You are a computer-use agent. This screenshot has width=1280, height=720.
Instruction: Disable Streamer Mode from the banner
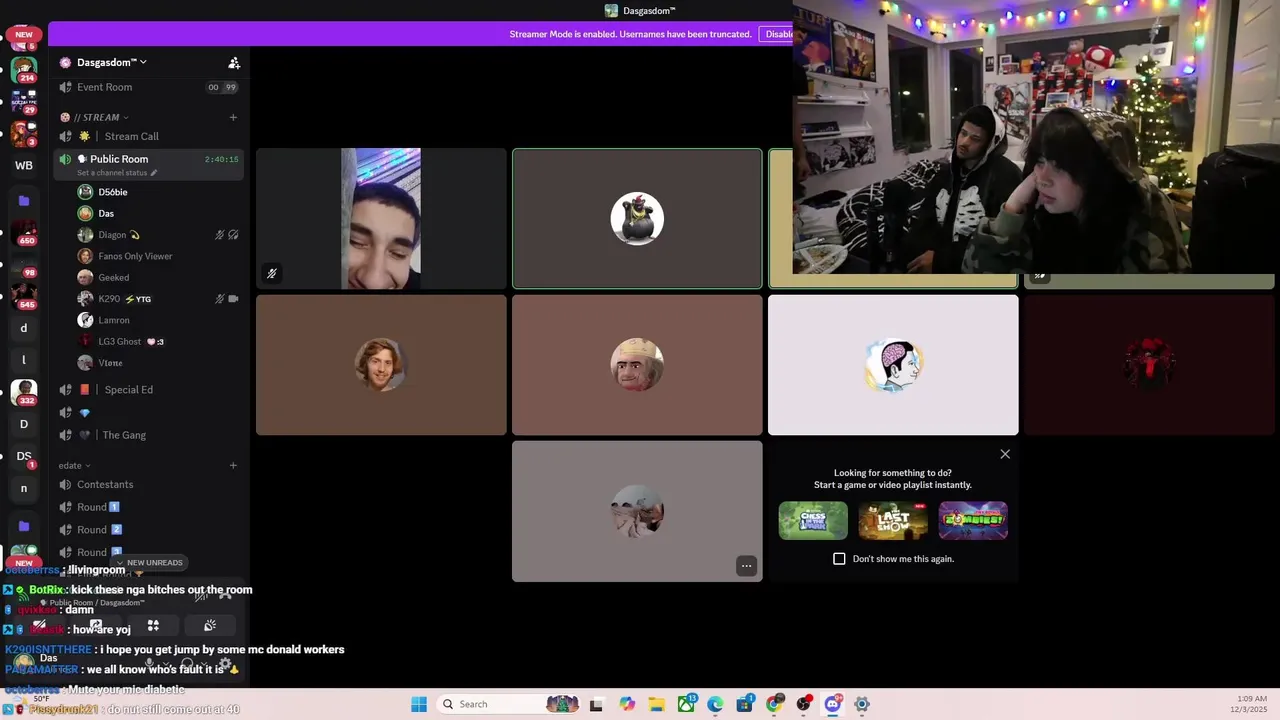click(777, 34)
